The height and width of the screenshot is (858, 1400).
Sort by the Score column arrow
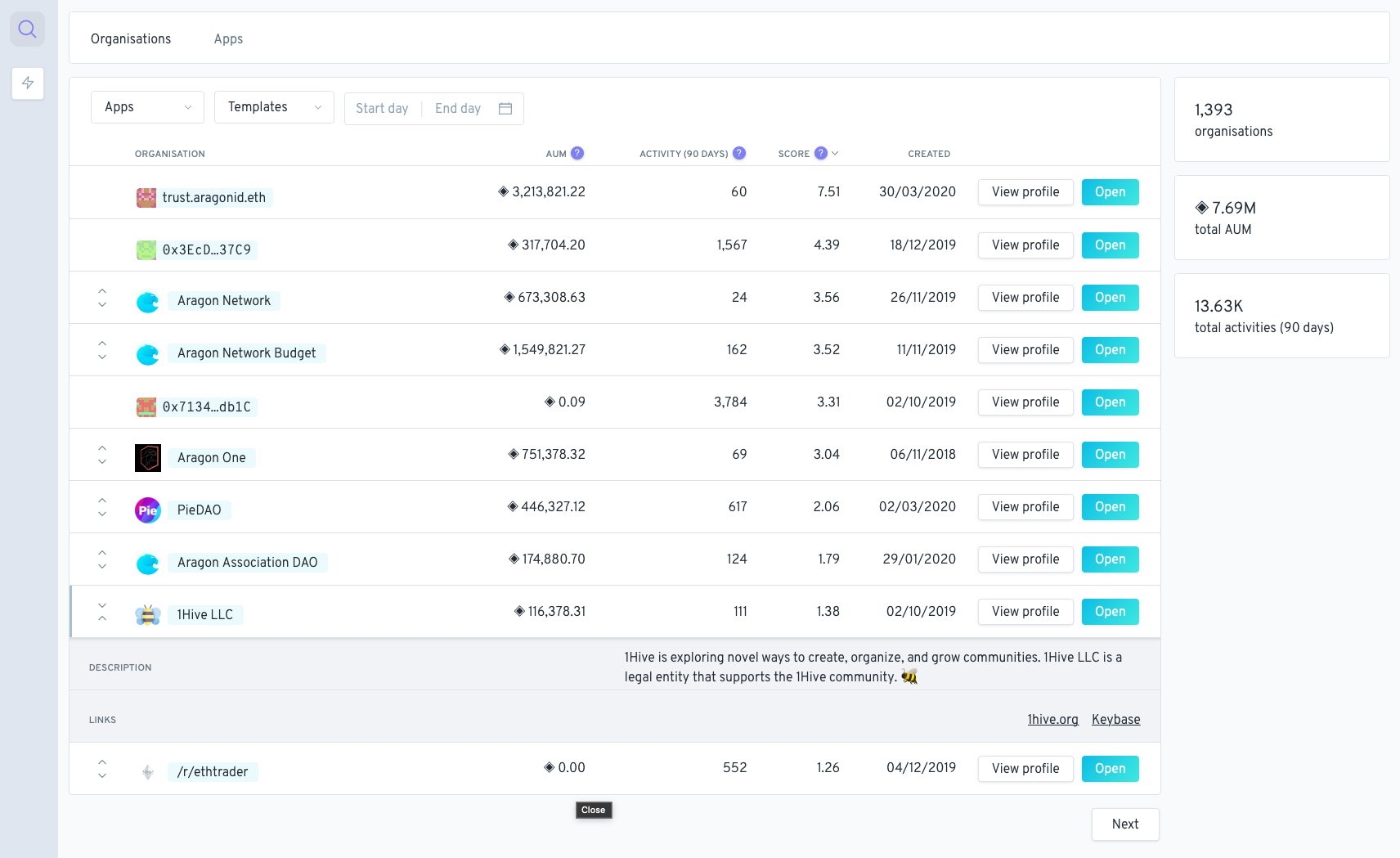point(835,153)
